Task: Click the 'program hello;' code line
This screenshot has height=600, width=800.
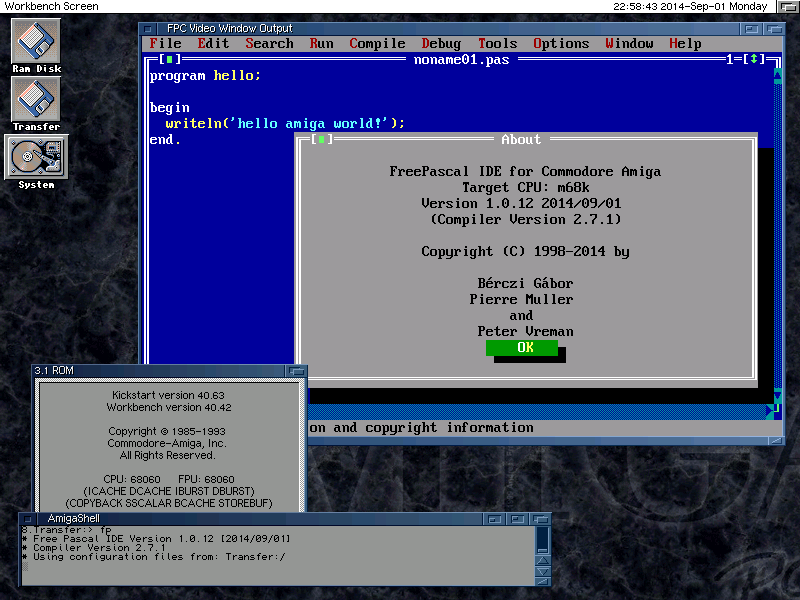Action: tap(205, 76)
